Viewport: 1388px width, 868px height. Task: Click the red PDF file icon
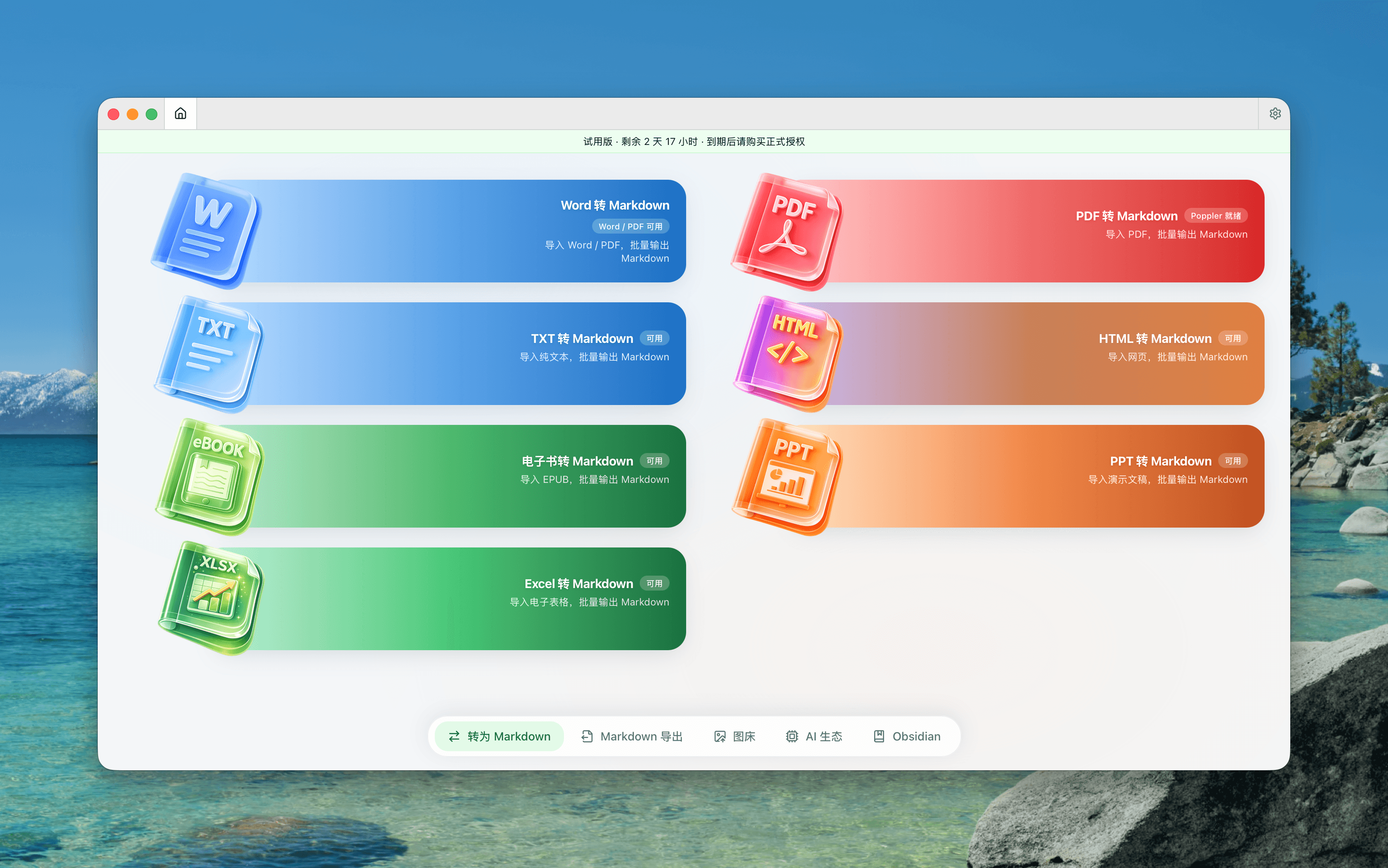[x=787, y=231]
